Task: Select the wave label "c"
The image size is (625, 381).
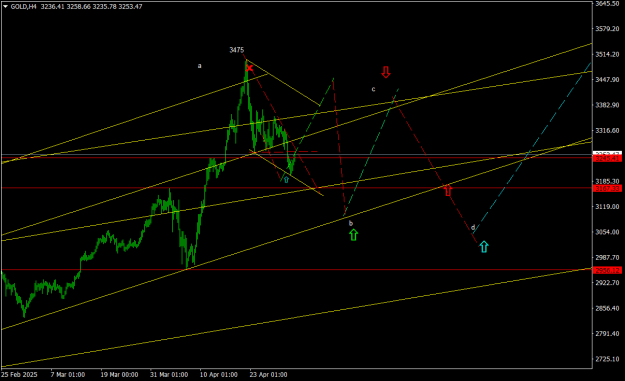Action: (x=373, y=89)
